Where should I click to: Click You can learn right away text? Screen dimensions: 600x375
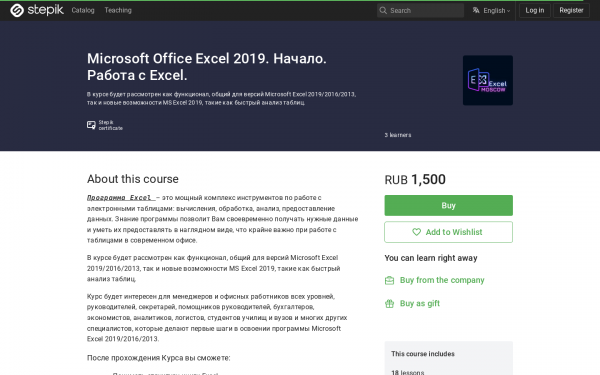(431, 258)
